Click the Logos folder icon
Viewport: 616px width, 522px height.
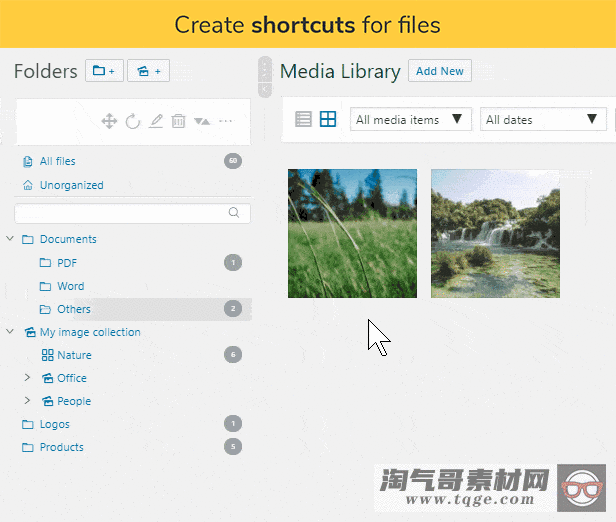coord(28,424)
